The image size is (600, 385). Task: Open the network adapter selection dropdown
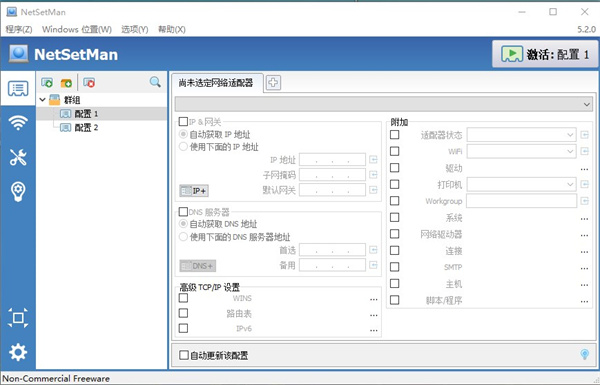pos(384,104)
